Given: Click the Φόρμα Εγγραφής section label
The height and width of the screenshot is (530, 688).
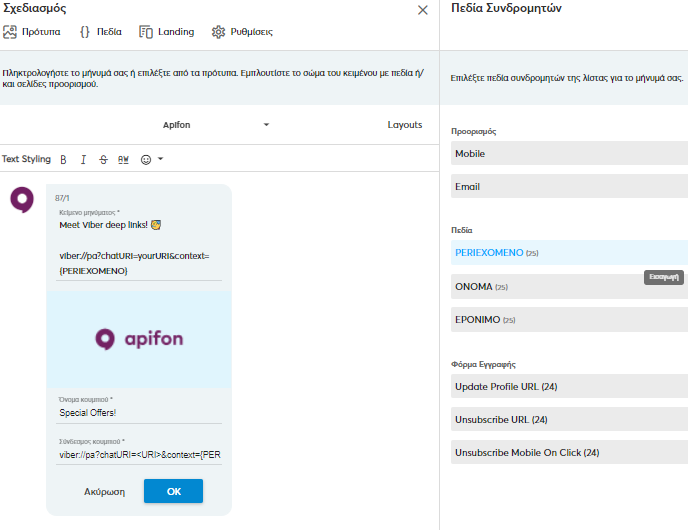Looking at the screenshot, I should (483, 364).
